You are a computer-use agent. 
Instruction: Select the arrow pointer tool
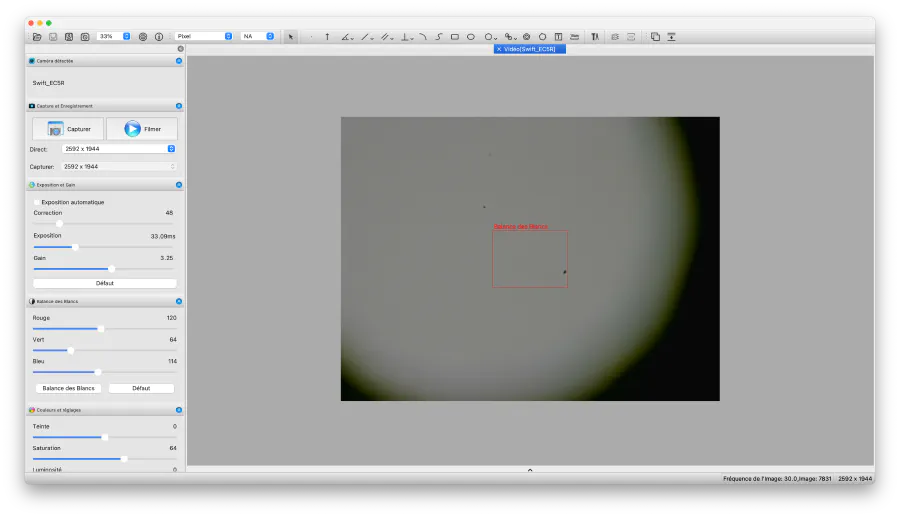pyautogui.click(x=291, y=36)
